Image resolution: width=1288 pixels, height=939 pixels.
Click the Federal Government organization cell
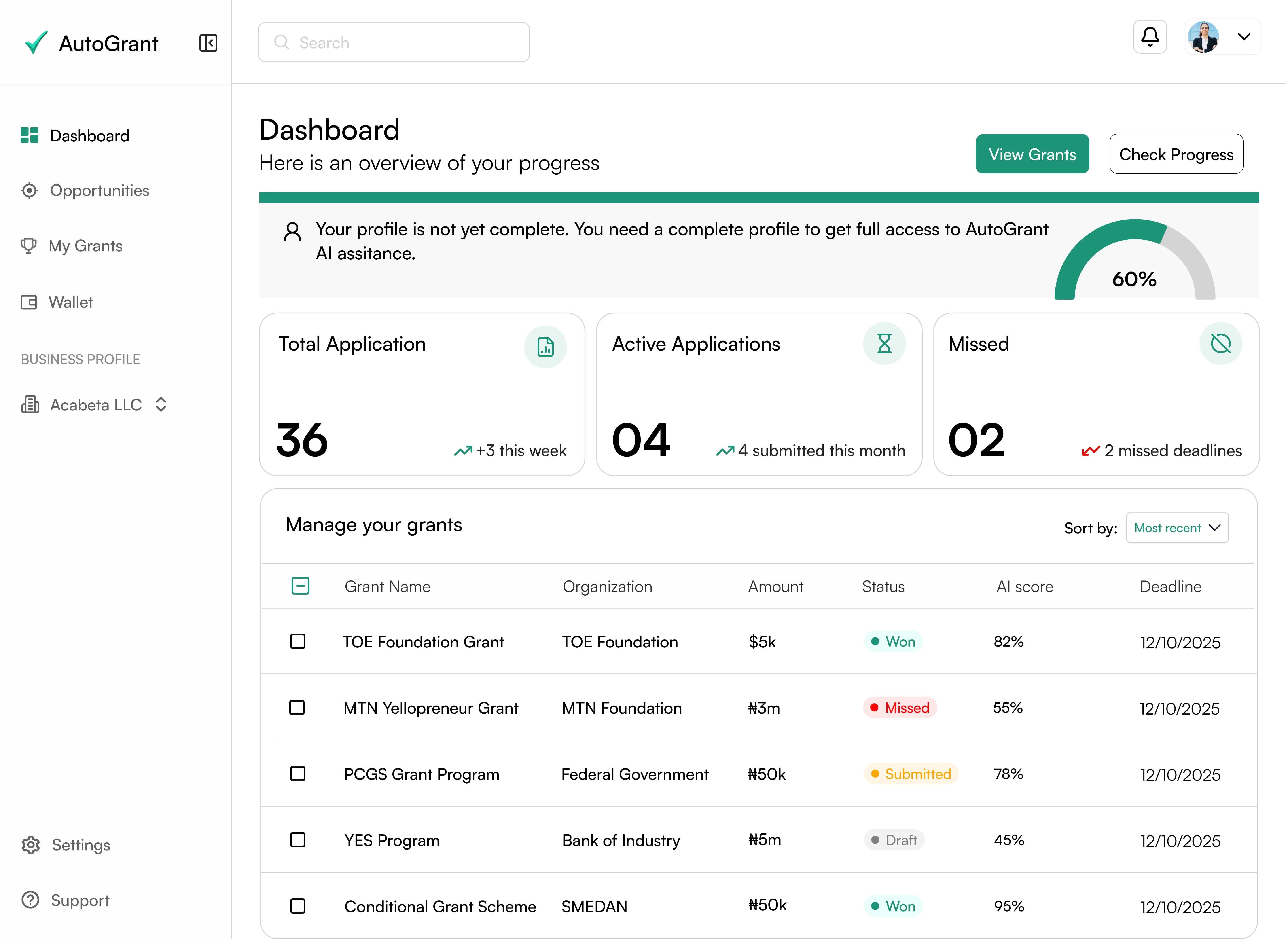635,775
